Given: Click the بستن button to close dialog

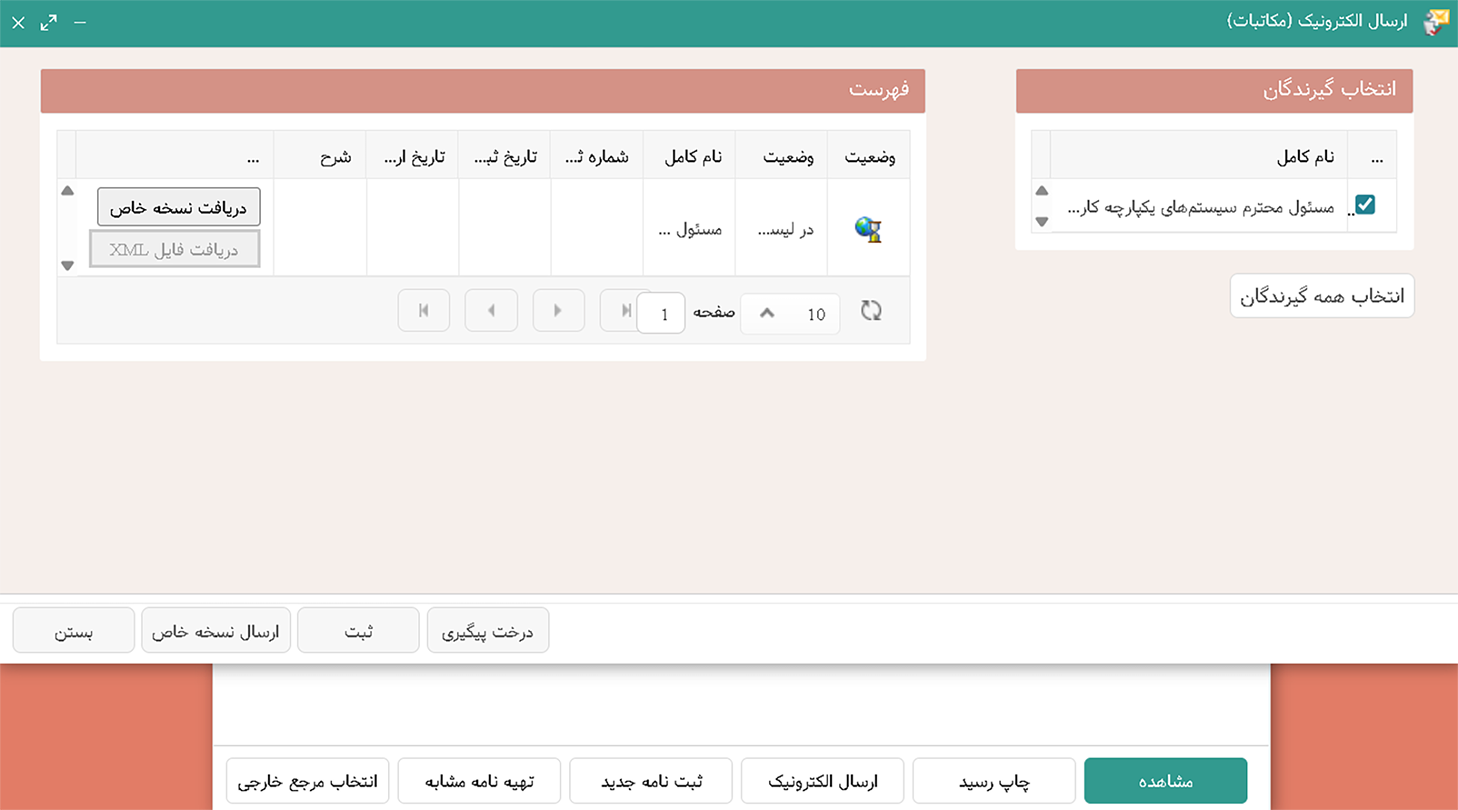Looking at the screenshot, I should [74, 631].
